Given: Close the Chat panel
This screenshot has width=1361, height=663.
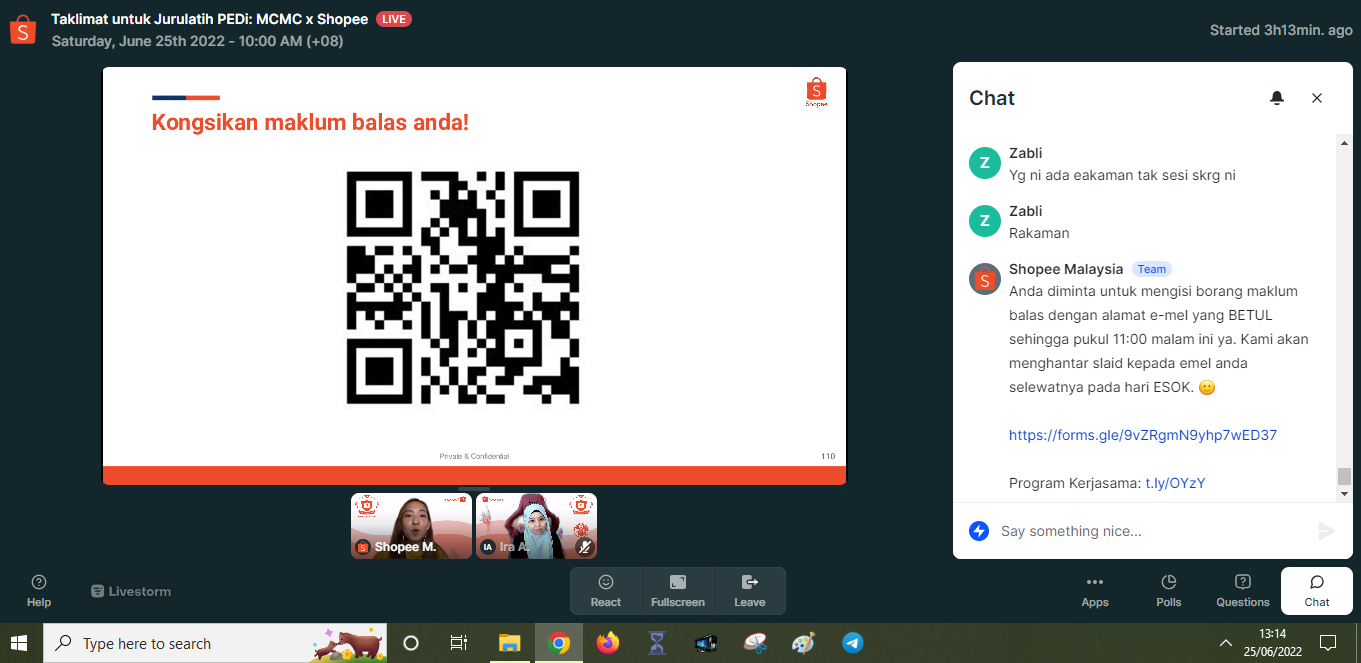Looking at the screenshot, I should (x=1317, y=98).
